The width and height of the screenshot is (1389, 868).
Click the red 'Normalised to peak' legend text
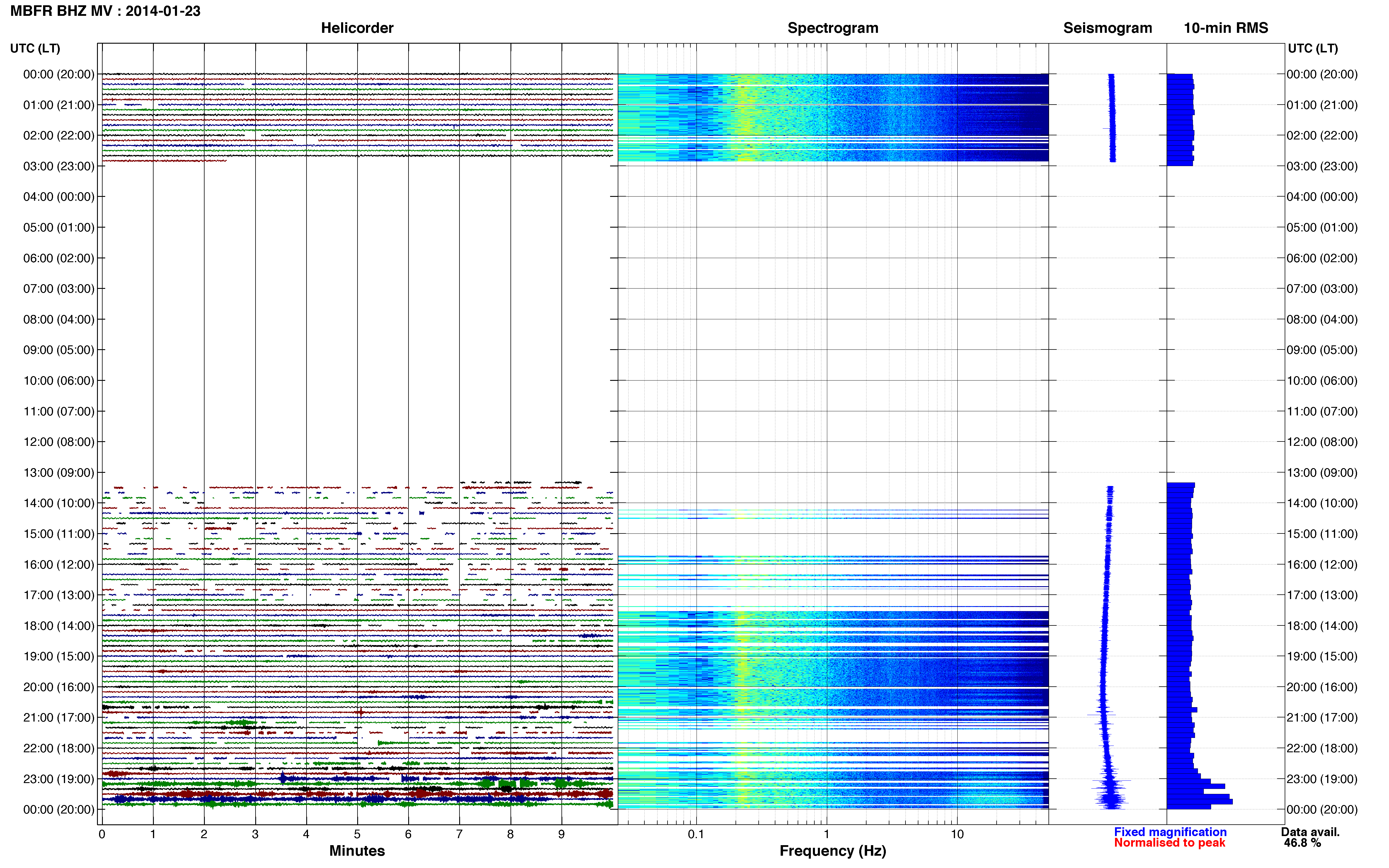click(x=1170, y=843)
